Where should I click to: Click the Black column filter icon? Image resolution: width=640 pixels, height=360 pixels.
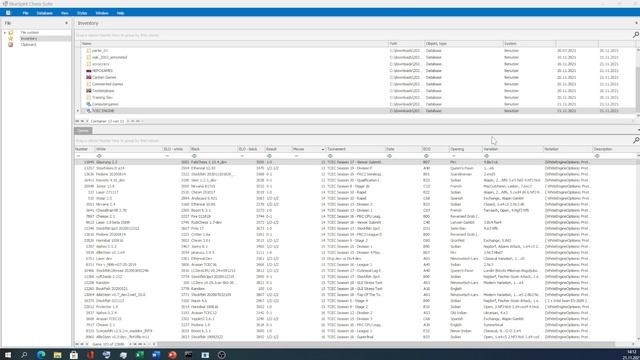(x=194, y=156)
